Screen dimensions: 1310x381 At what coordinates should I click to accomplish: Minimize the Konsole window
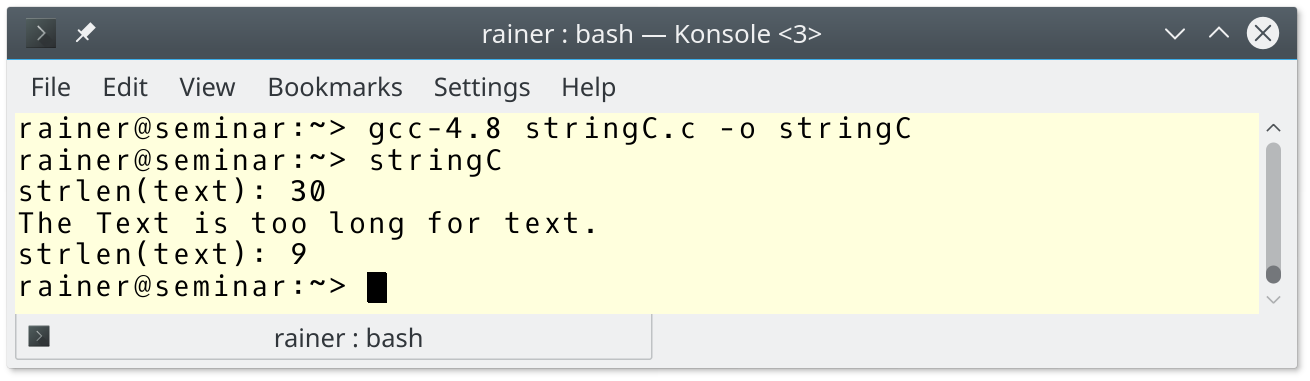coord(1175,34)
